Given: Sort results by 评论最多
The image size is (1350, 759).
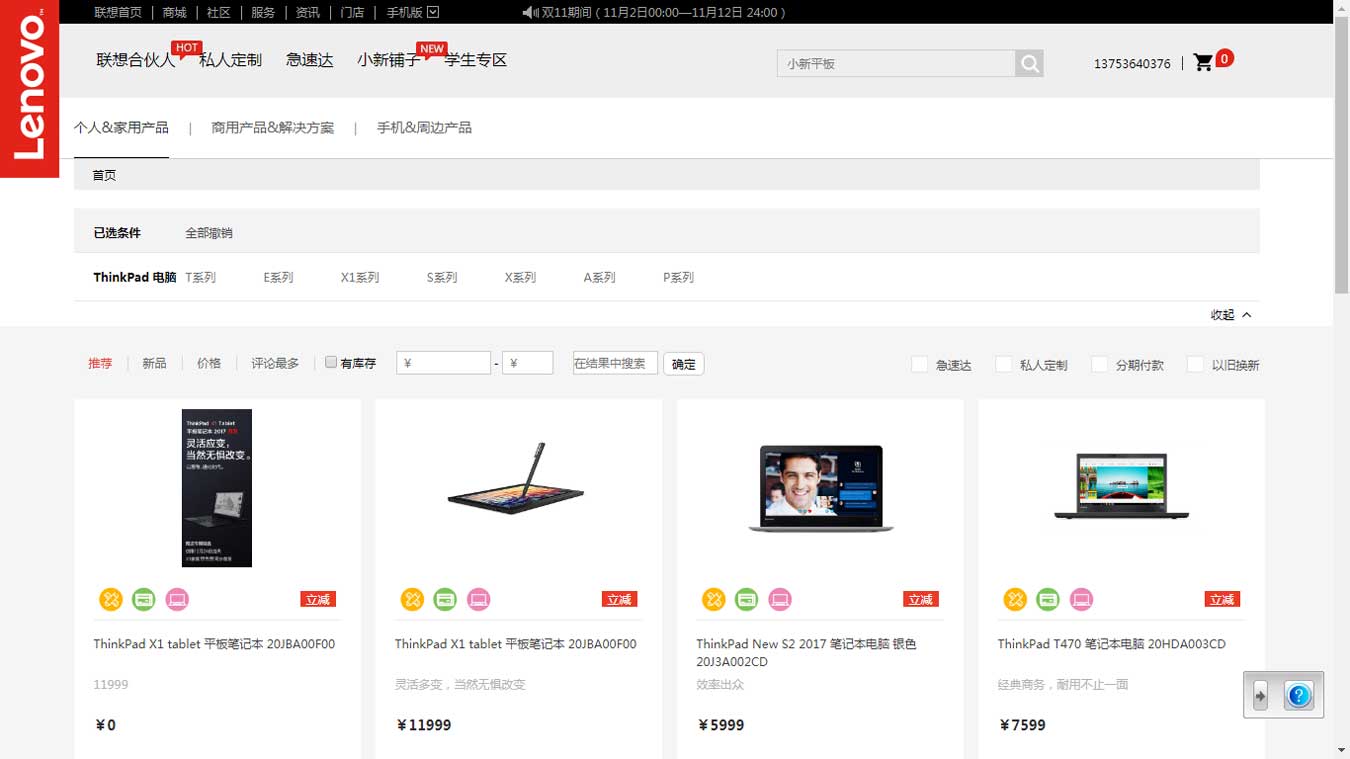Looking at the screenshot, I should click(x=275, y=363).
